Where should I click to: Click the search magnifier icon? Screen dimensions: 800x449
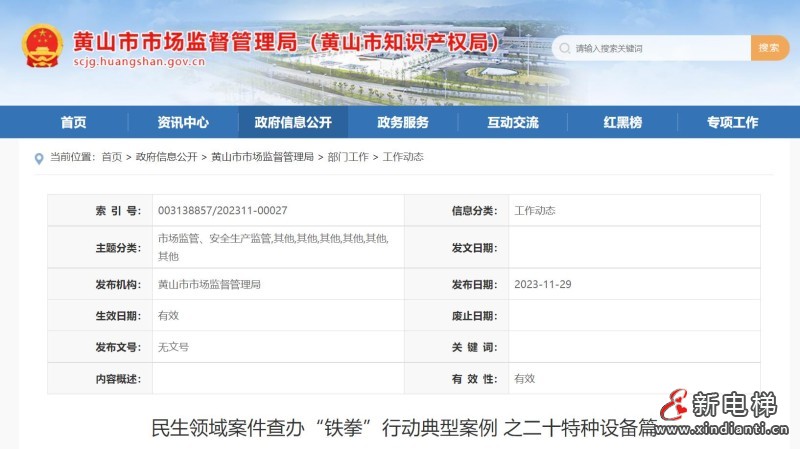(564, 48)
